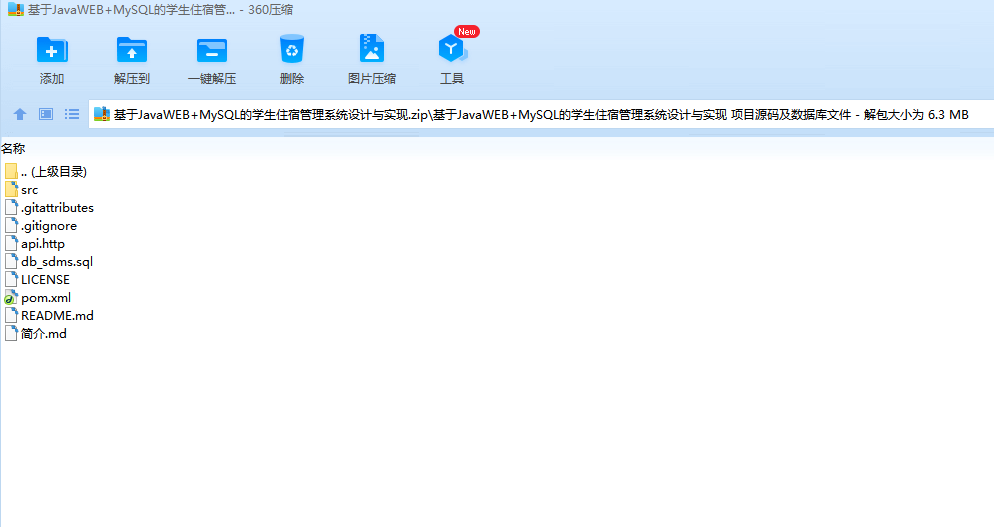Image resolution: width=994 pixels, height=527 pixels.
Task: Click the archive path address field
Action: click(541, 114)
